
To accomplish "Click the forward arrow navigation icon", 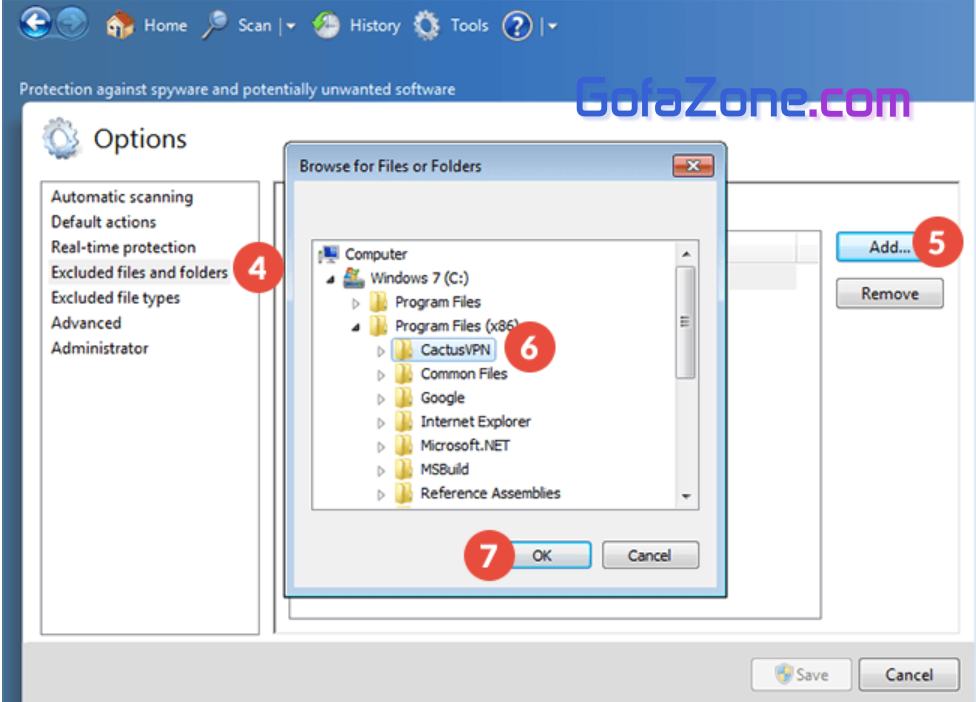I will pos(72,24).
